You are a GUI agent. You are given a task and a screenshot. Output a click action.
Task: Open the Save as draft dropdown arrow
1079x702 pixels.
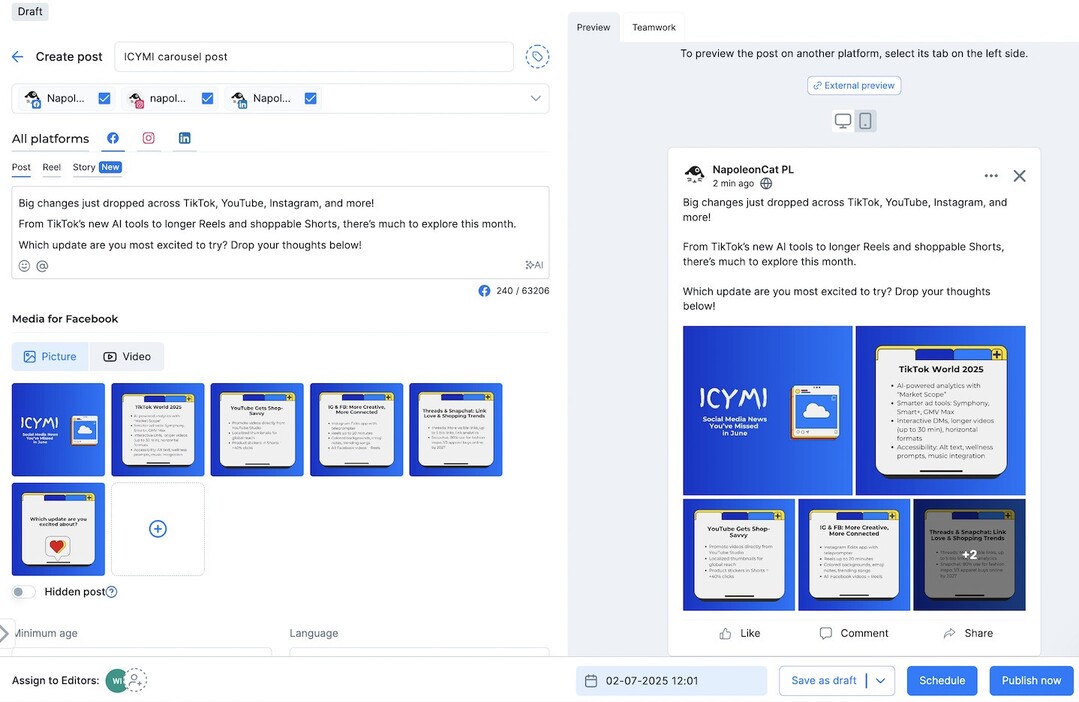point(880,681)
